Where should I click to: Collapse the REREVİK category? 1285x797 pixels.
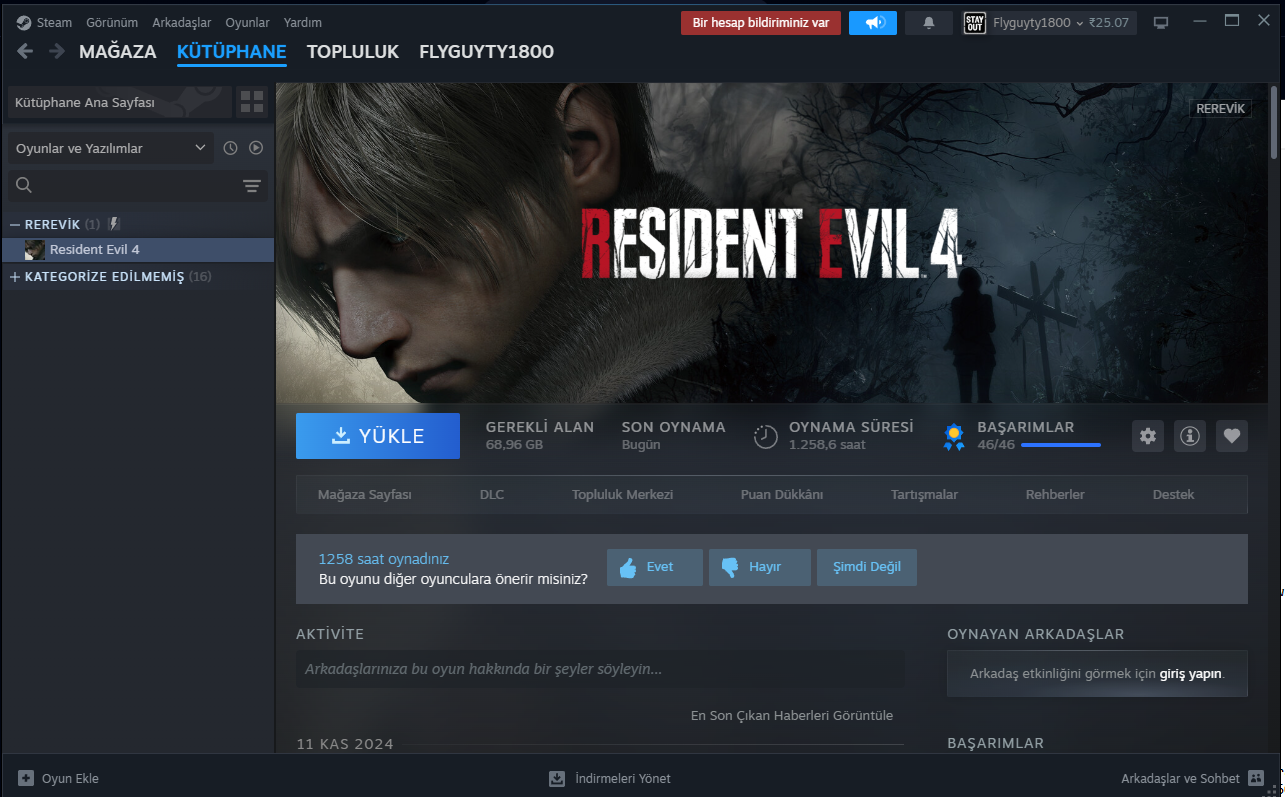15,224
